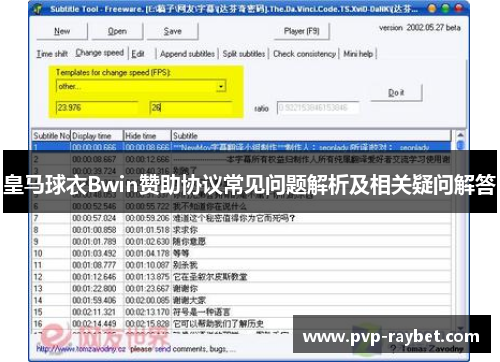Select row 11 hide time 00:01:10.087
500x362 pixels.
click(x=147, y=265)
